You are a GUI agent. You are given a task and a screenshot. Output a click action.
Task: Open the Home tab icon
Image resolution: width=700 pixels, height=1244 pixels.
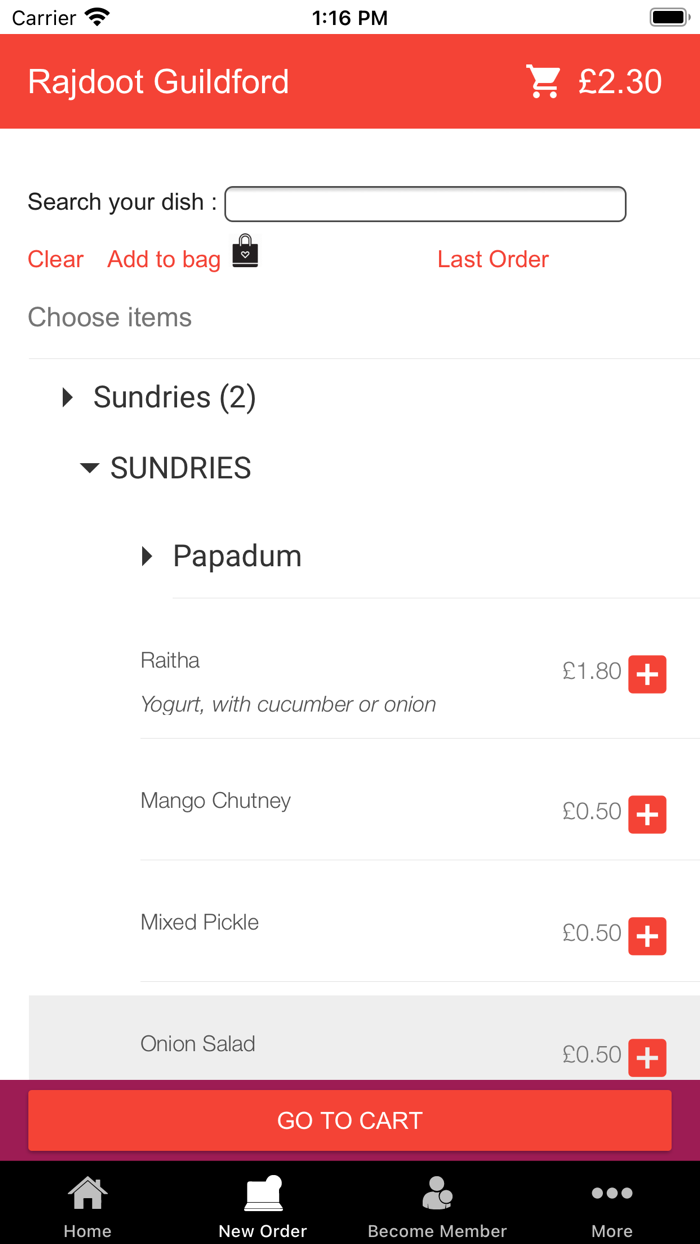(x=87, y=1193)
